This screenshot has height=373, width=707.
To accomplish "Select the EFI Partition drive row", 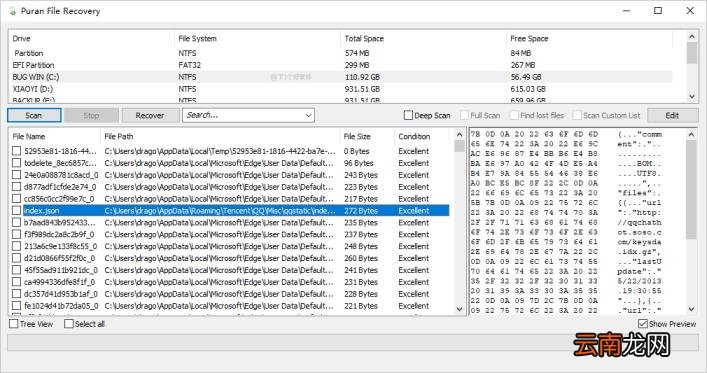I will point(341,65).
